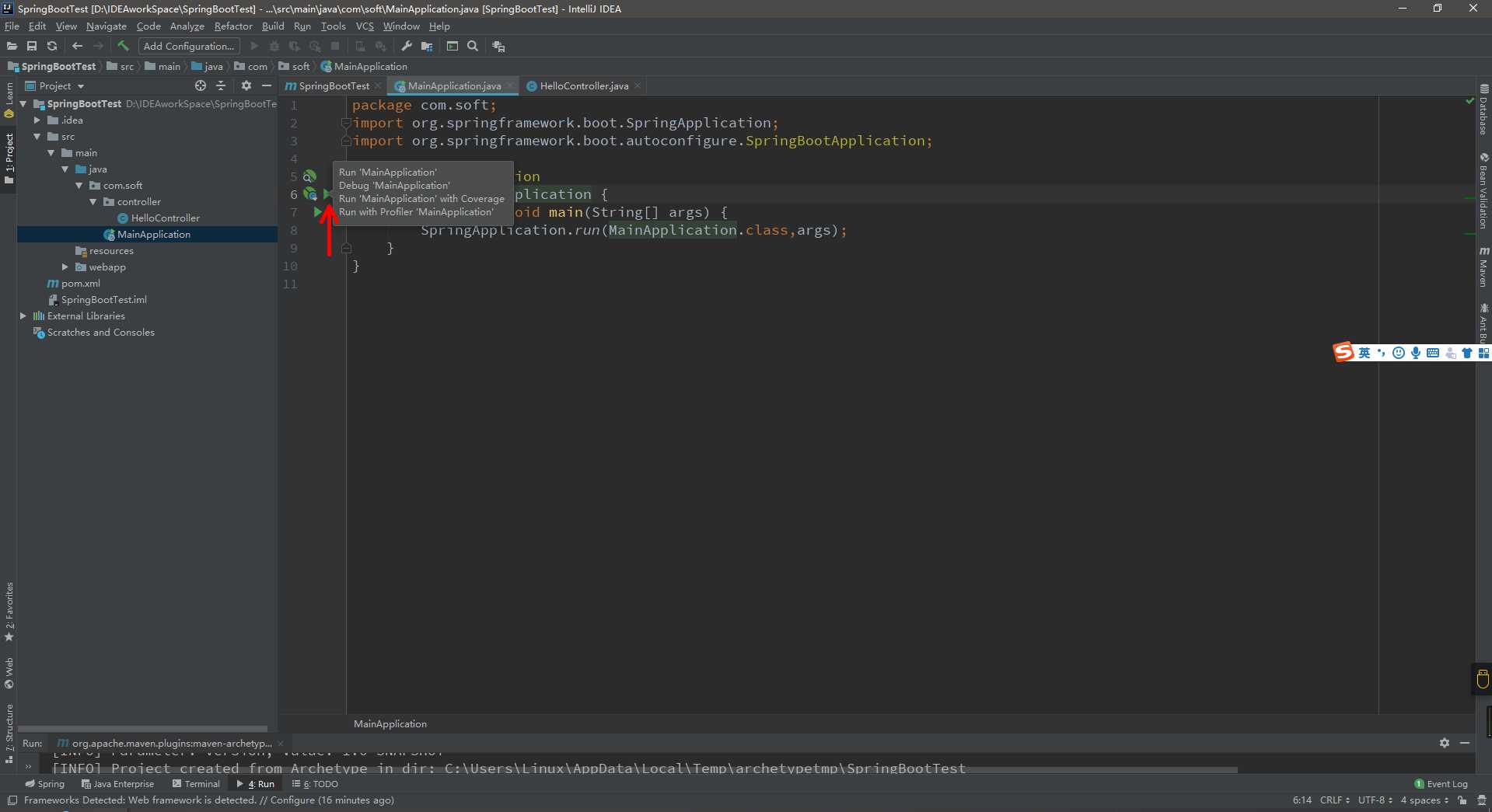This screenshot has width=1492, height=812.
Task: Open the Build menu
Action: (x=273, y=26)
